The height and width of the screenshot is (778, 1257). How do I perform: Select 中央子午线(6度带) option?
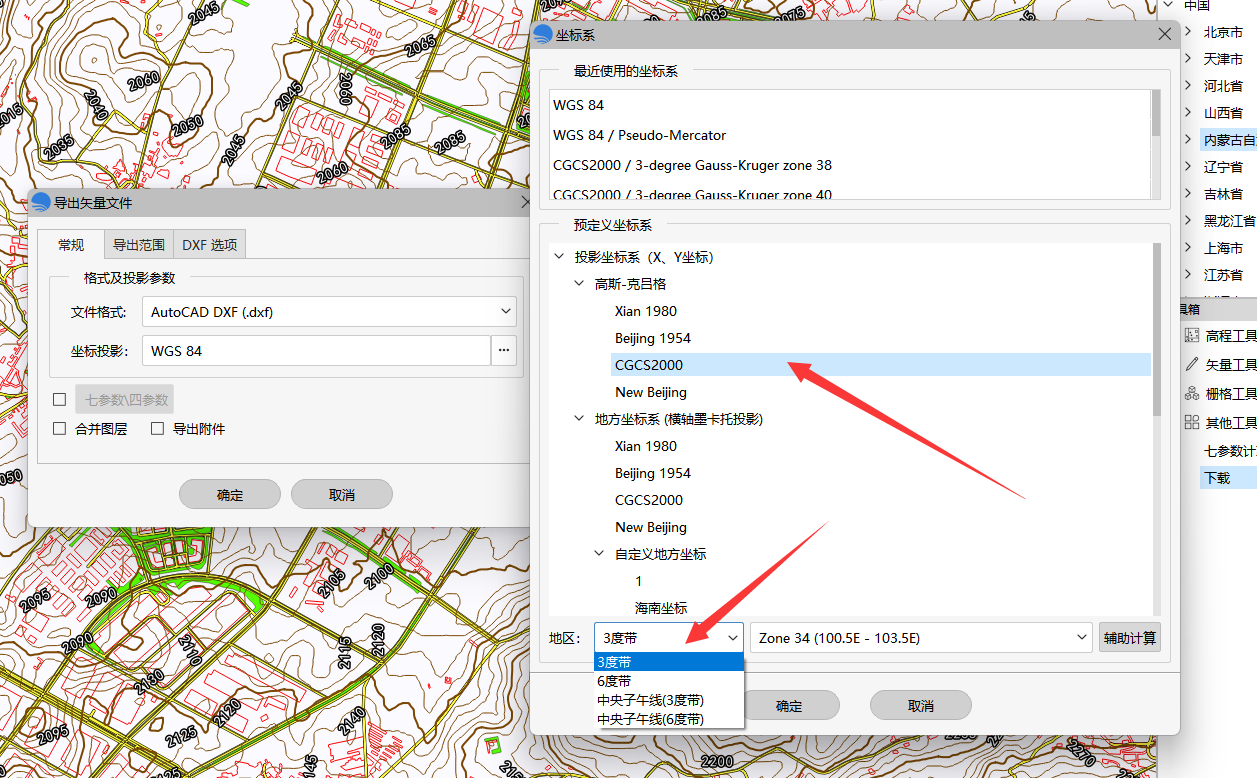pyautogui.click(x=669, y=719)
